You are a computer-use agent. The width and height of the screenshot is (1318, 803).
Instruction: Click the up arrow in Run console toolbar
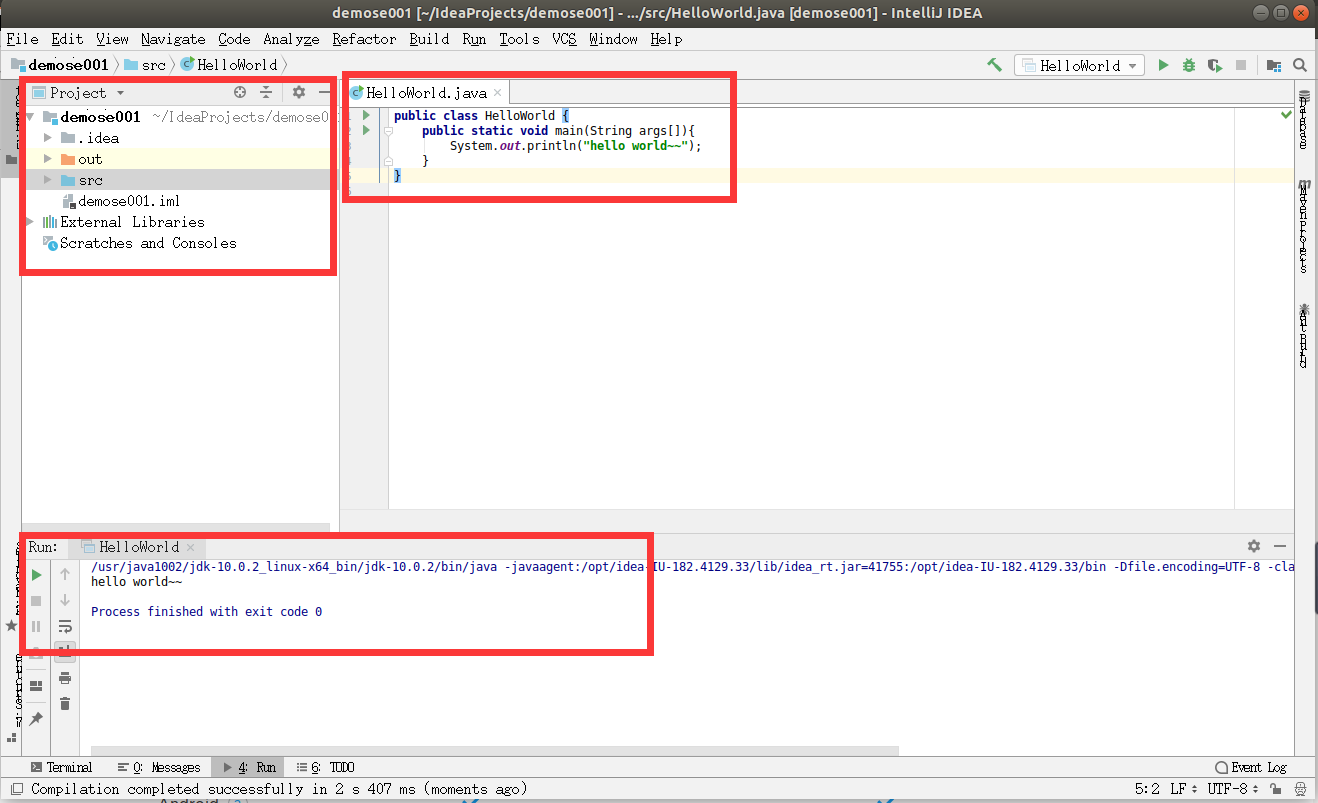pyautogui.click(x=65, y=574)
